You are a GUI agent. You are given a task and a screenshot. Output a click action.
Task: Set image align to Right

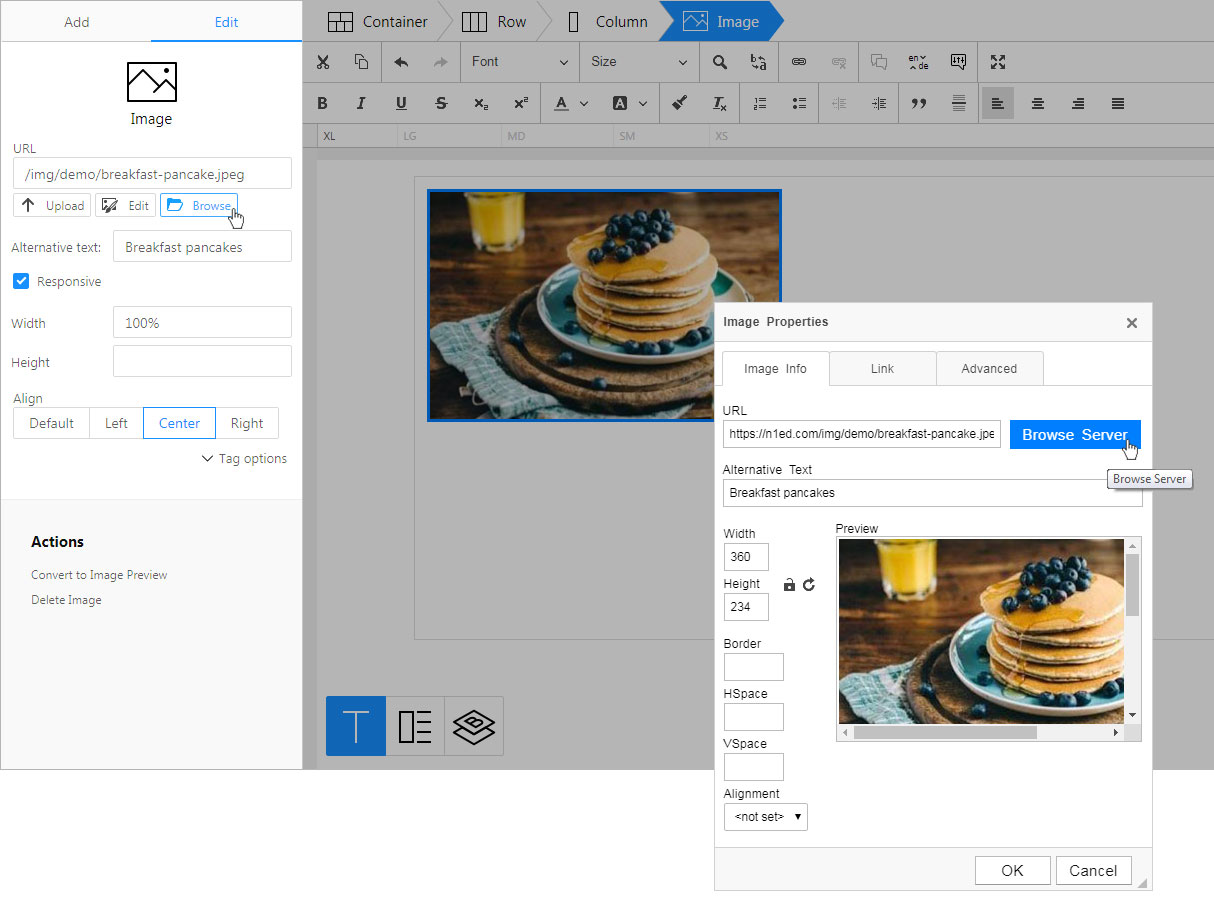pos(247,423)
